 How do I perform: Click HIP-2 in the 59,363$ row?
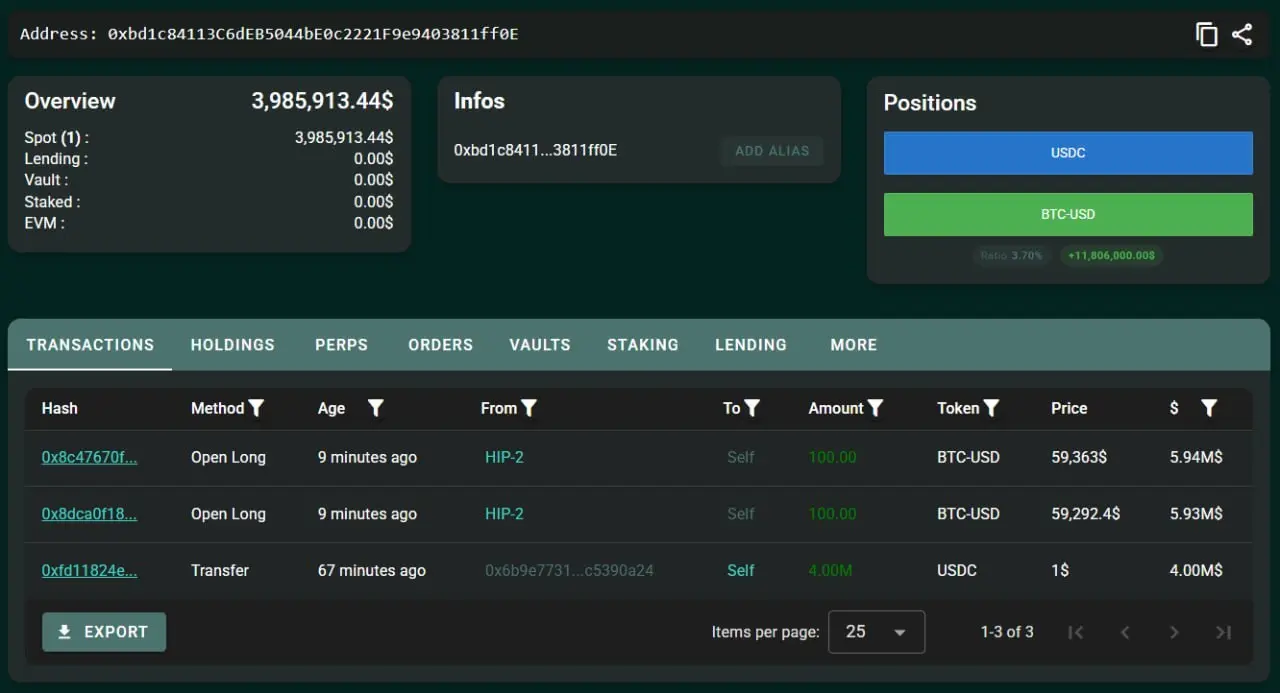pos(504,457)
